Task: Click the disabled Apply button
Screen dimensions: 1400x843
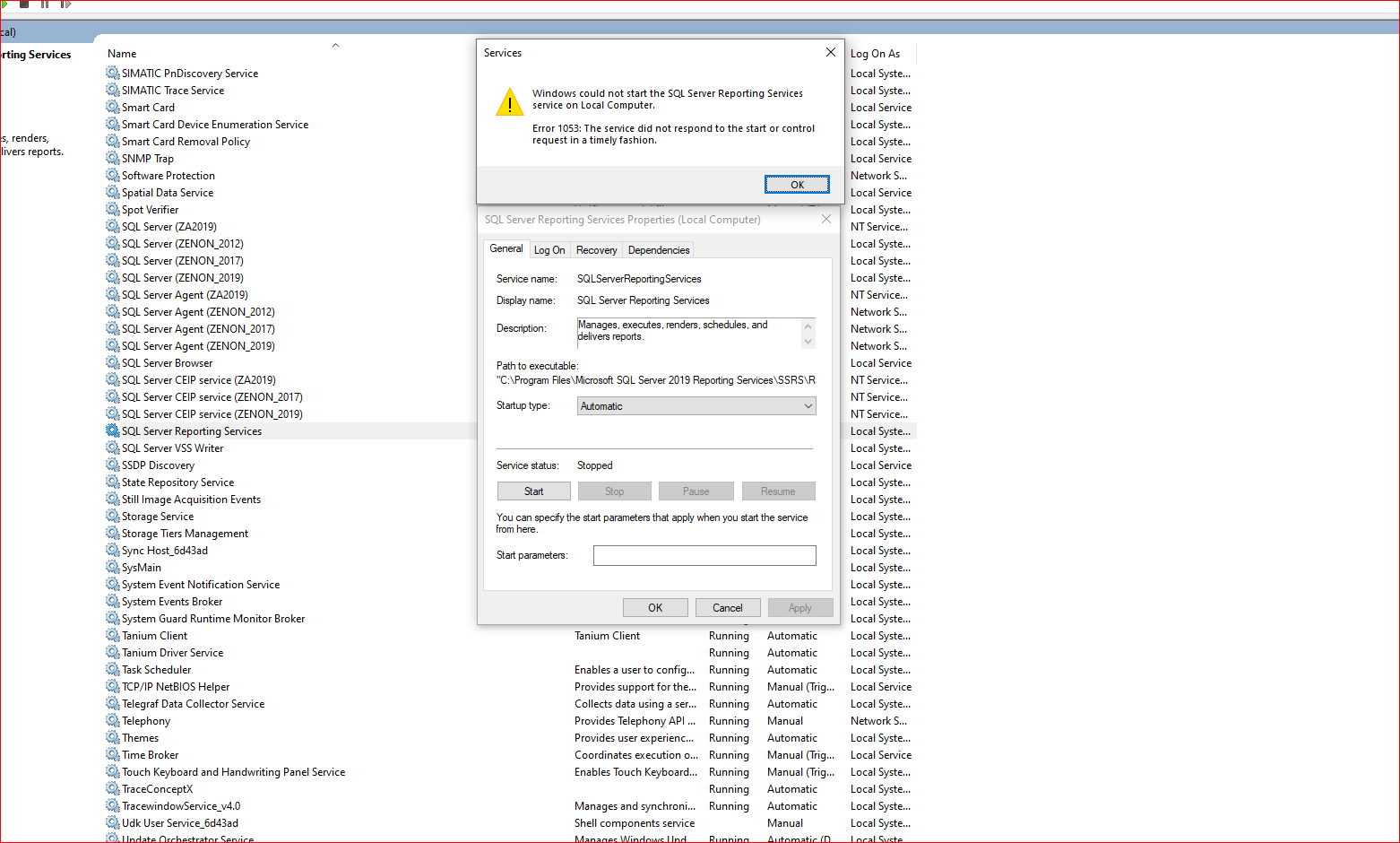Action: click(x=800, y=608)
